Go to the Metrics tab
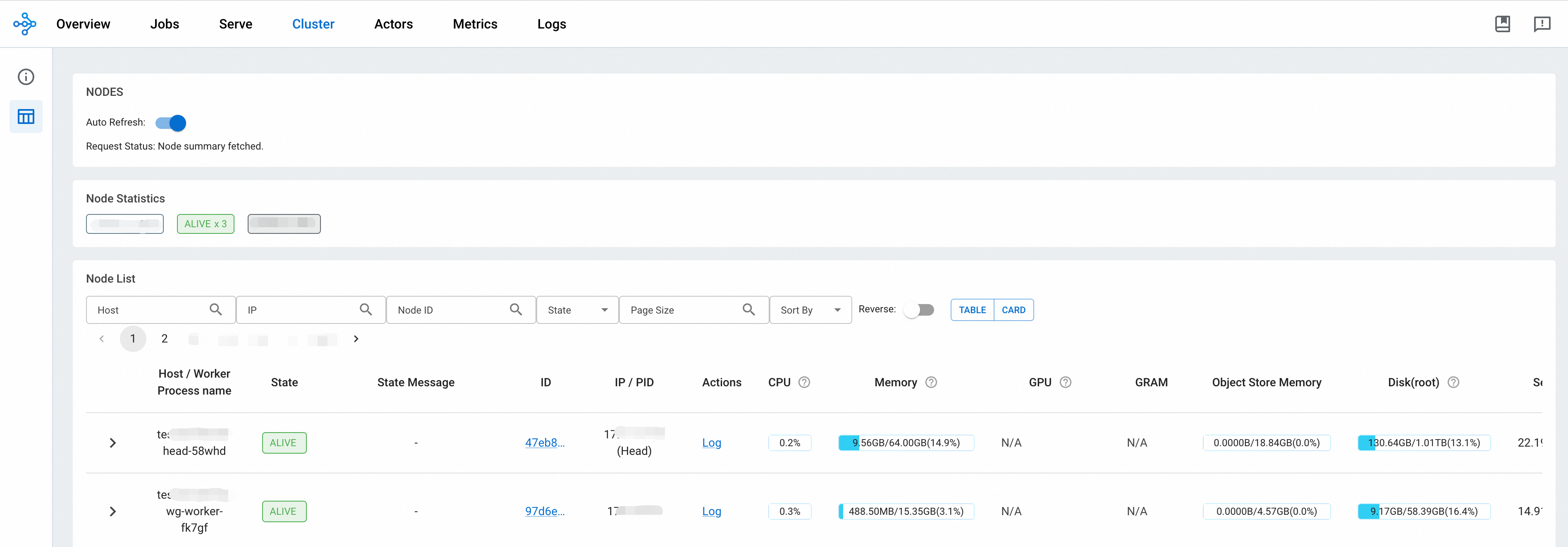1568x547 pixels. pyautogui.click(x=475, y=24)
